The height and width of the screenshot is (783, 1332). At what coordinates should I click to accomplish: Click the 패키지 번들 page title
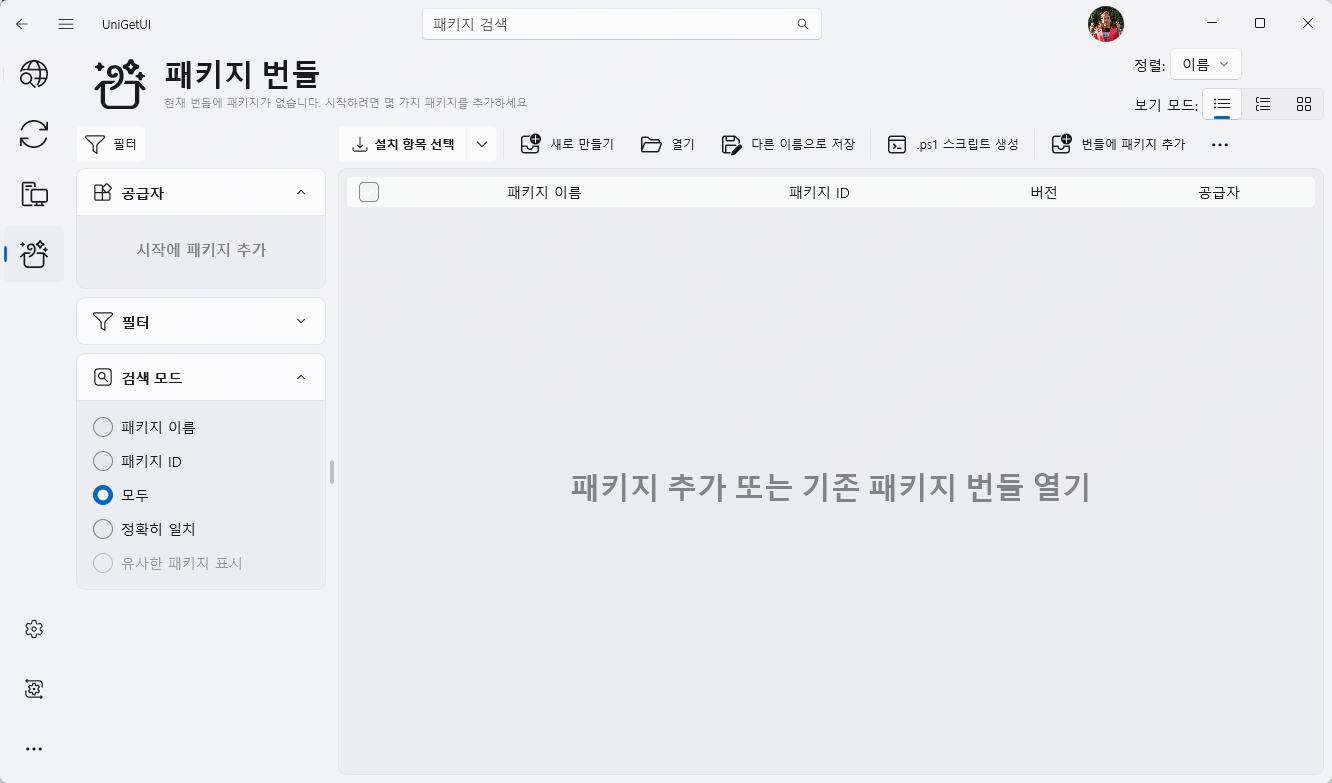click(242, 75)
